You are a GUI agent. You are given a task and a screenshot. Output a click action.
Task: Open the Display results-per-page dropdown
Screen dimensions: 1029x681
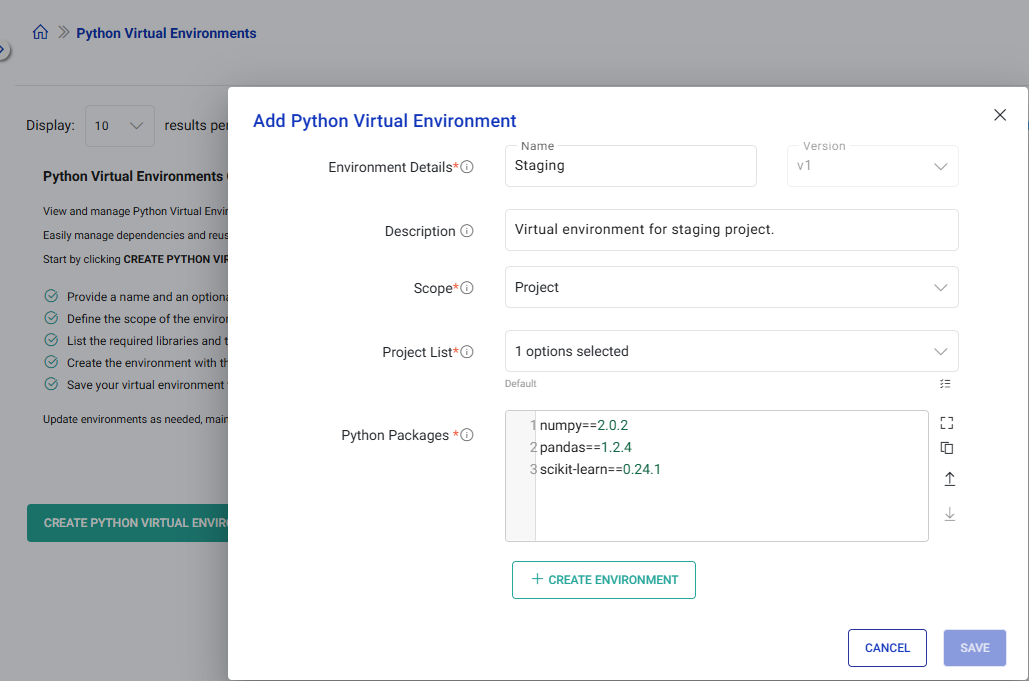(x=119, y=125)
